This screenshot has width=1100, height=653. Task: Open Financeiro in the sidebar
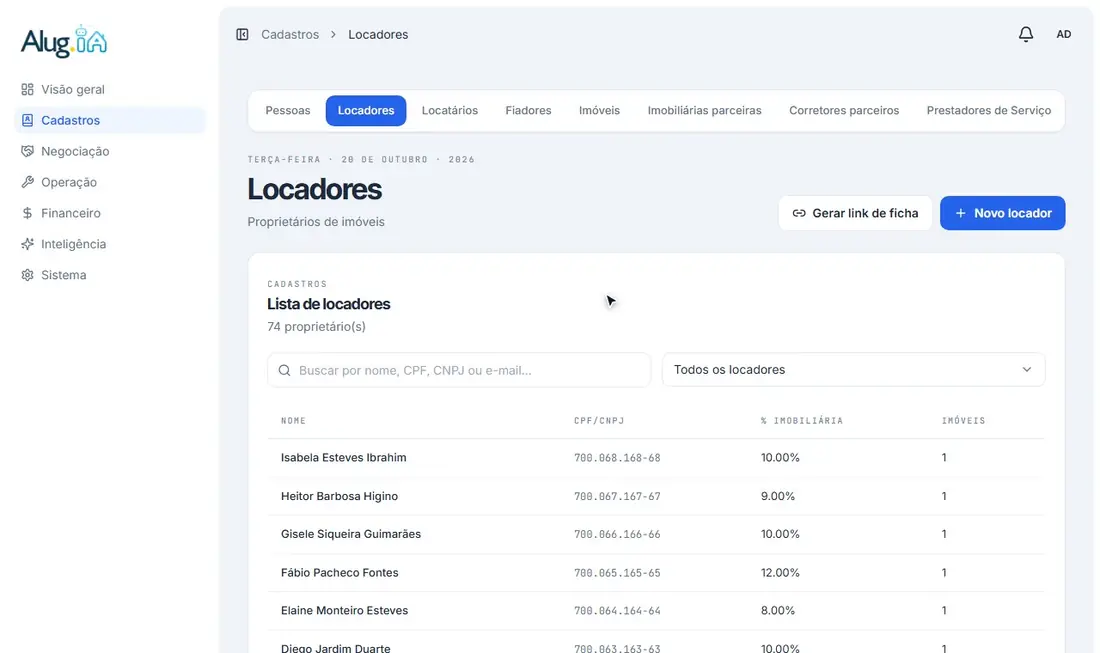point(110,213)
